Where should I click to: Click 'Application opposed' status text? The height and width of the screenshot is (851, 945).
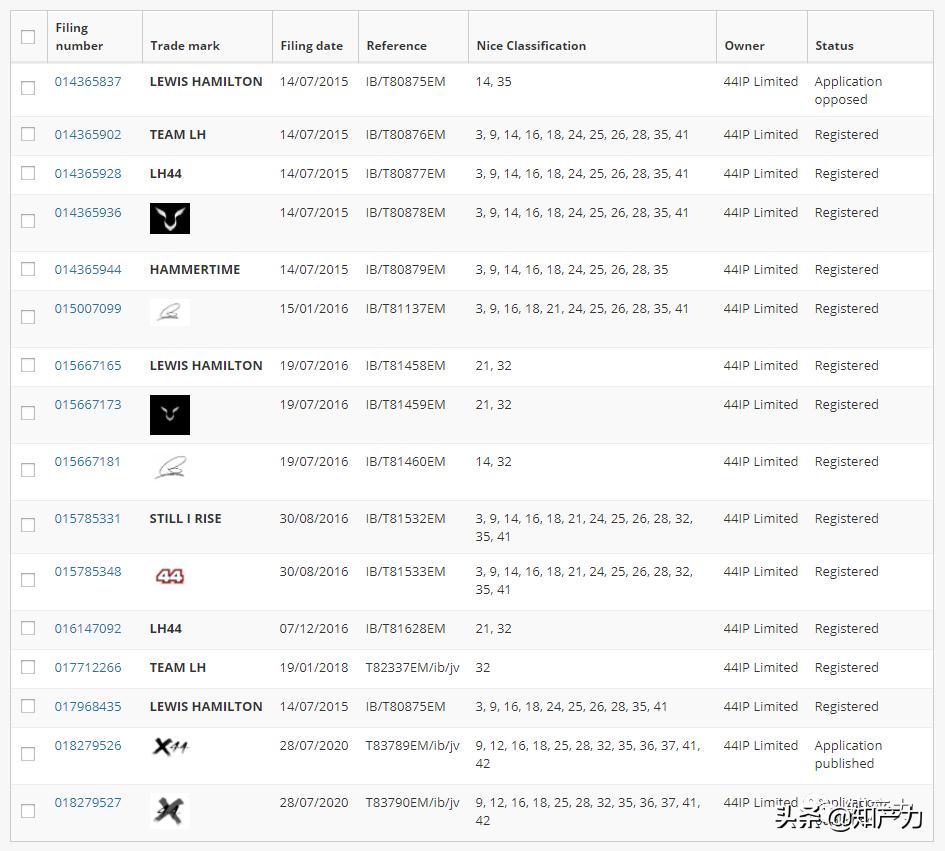point(849,90)
